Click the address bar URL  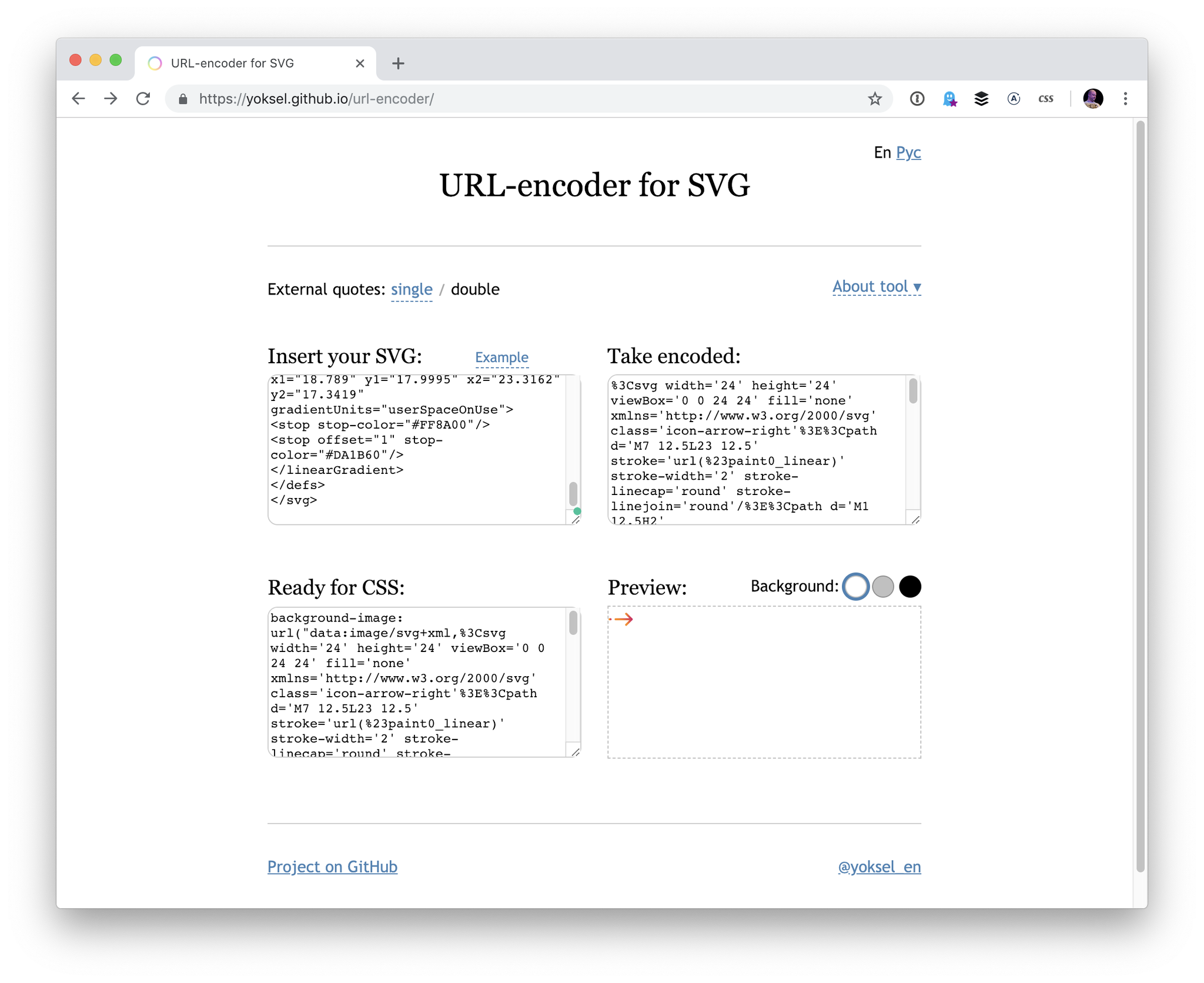click(316, 99)
